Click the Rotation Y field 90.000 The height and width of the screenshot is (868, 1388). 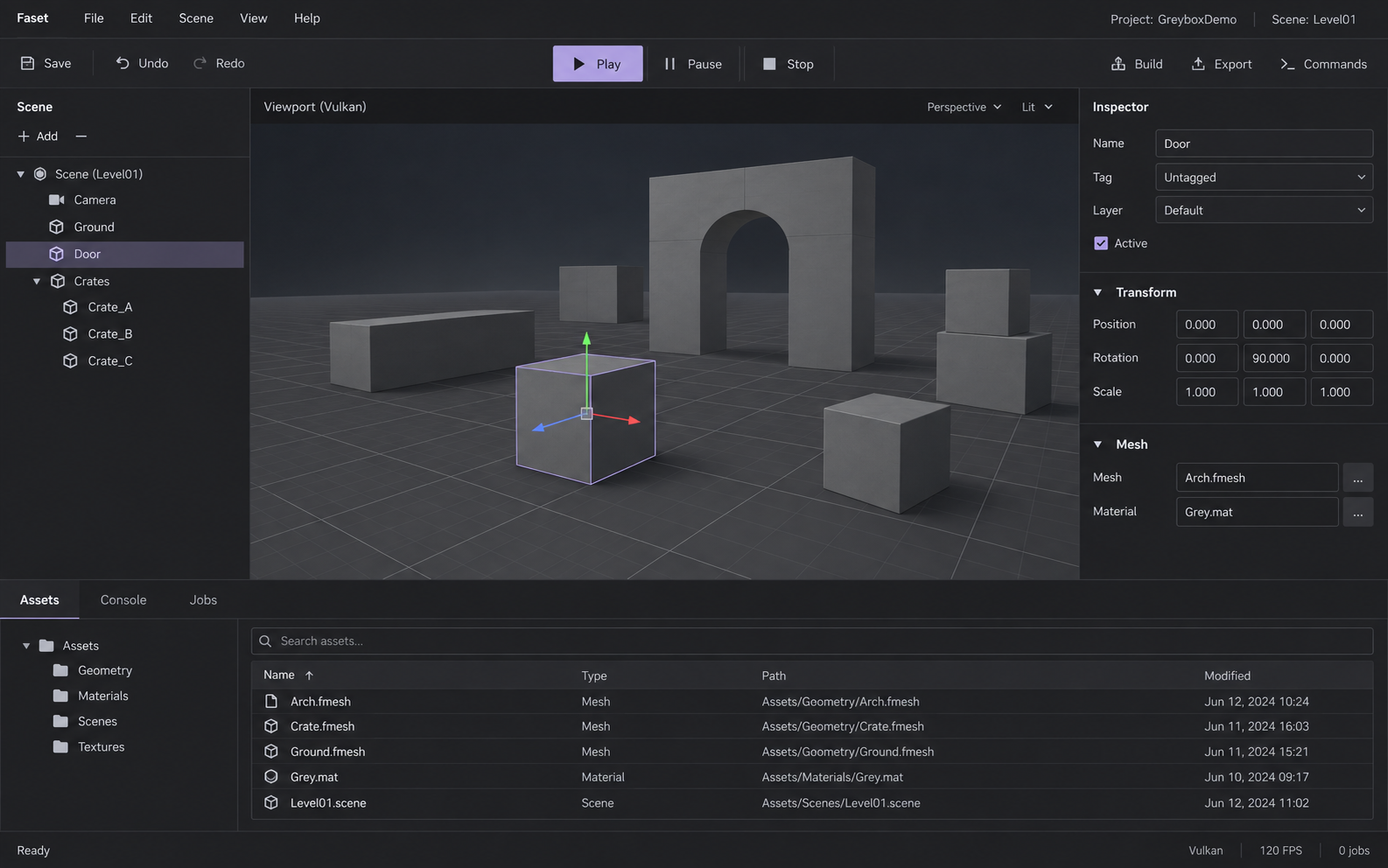tap(1274, 358)
